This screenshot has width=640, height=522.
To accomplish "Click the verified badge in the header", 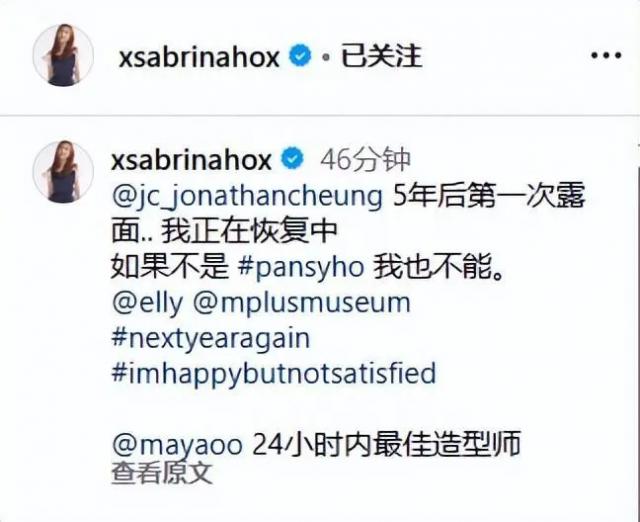I will pyautogui.click(x=300, y=56).
